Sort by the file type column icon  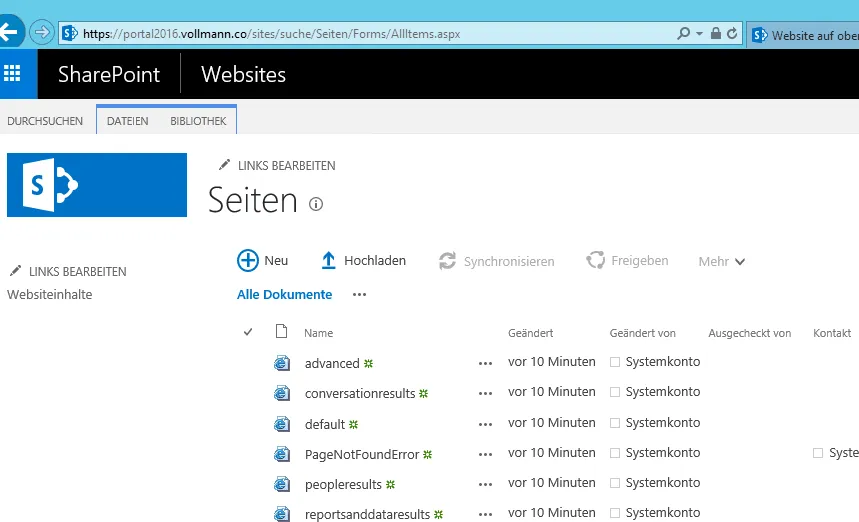tap(282, 331)
